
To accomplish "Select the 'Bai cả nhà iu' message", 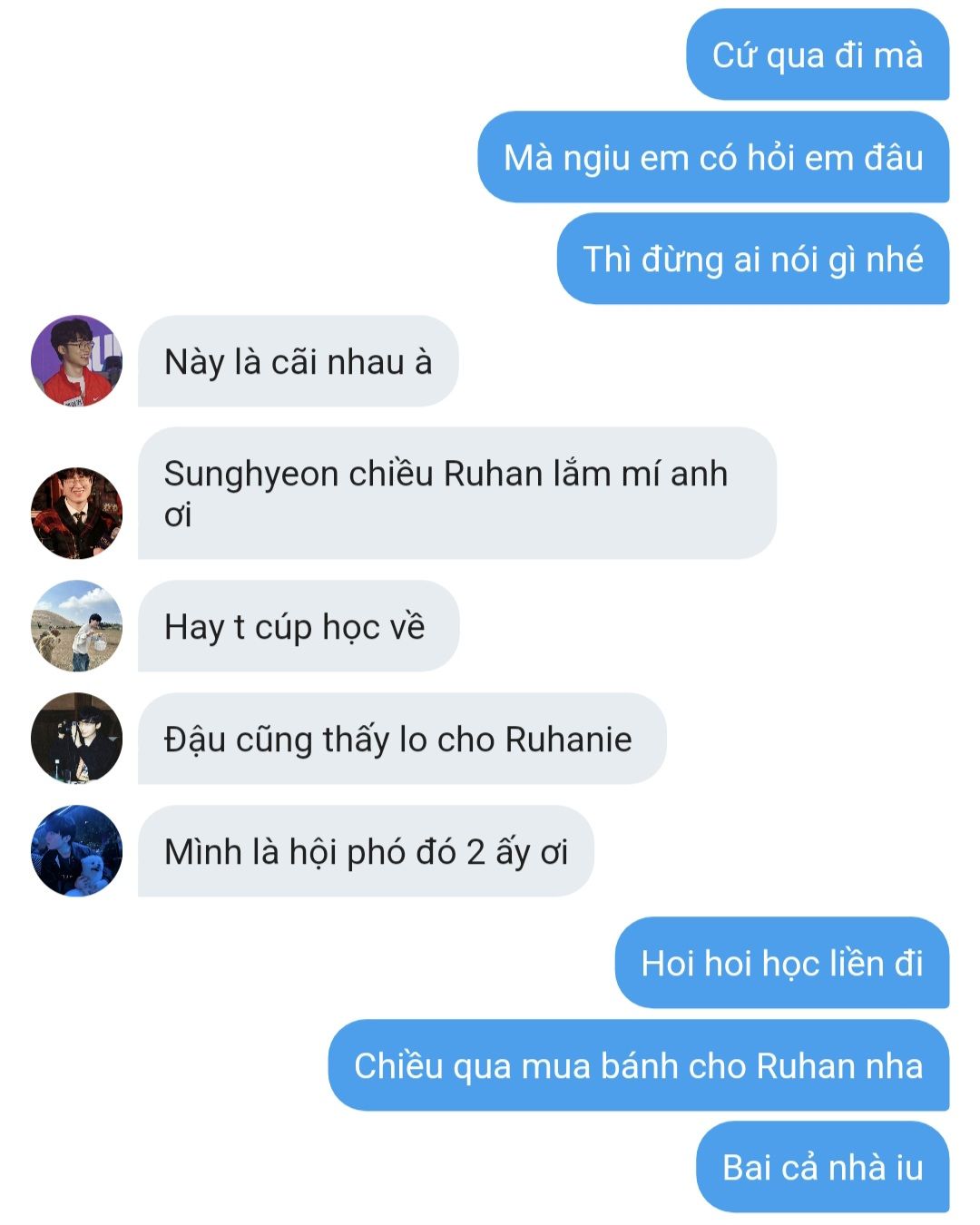I will (823, 1167).
